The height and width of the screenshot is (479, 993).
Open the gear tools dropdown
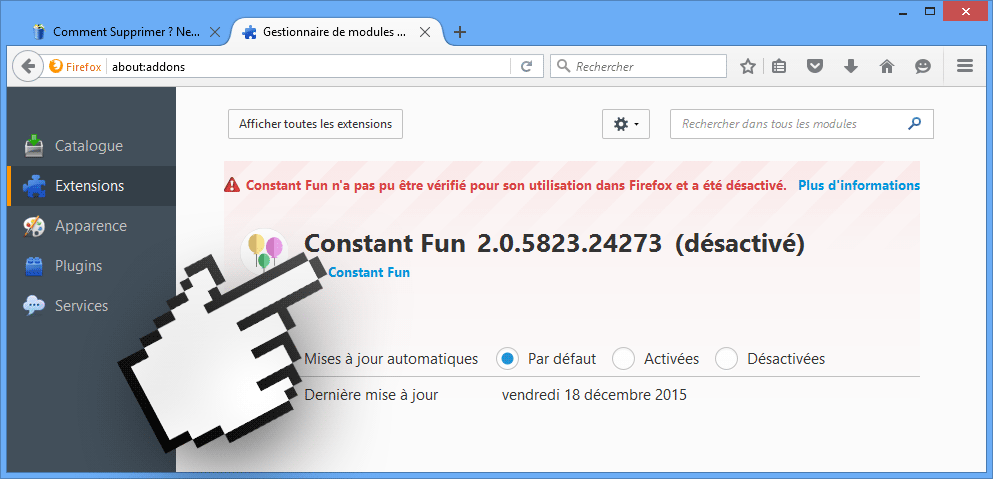626,124
